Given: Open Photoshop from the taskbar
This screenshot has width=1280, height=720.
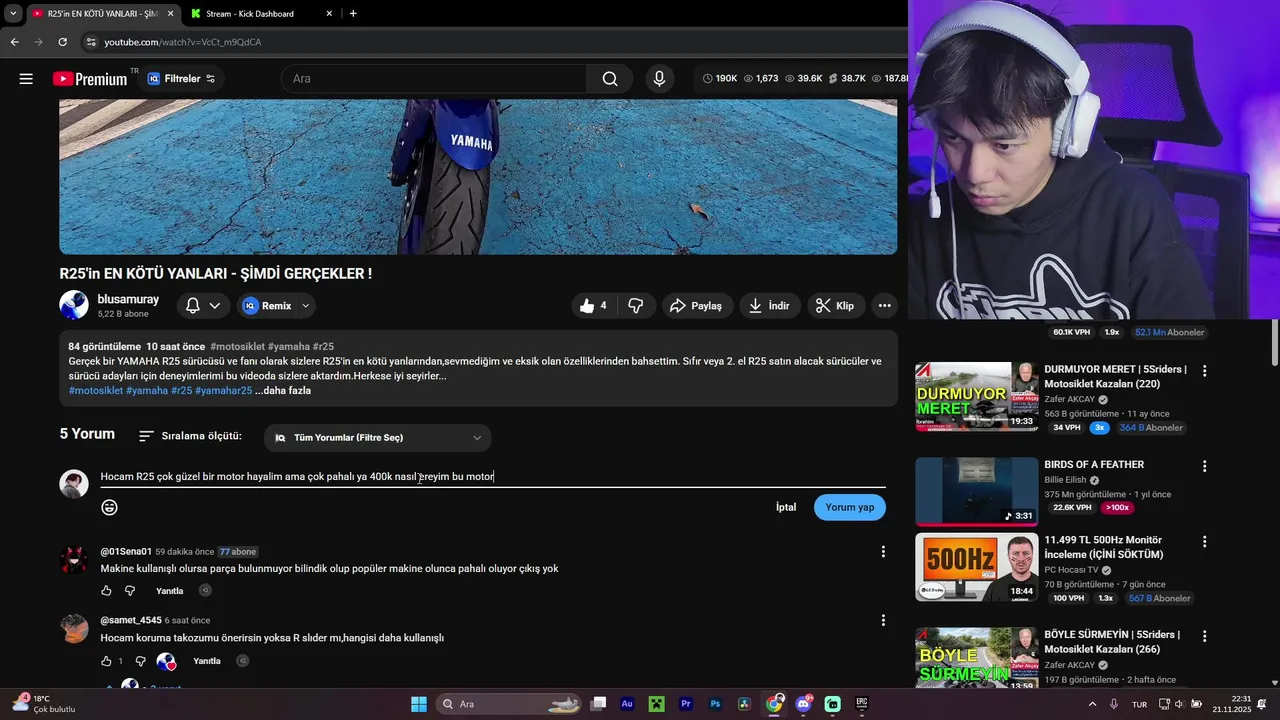Looking at the screenshot, I should [715, 704].
